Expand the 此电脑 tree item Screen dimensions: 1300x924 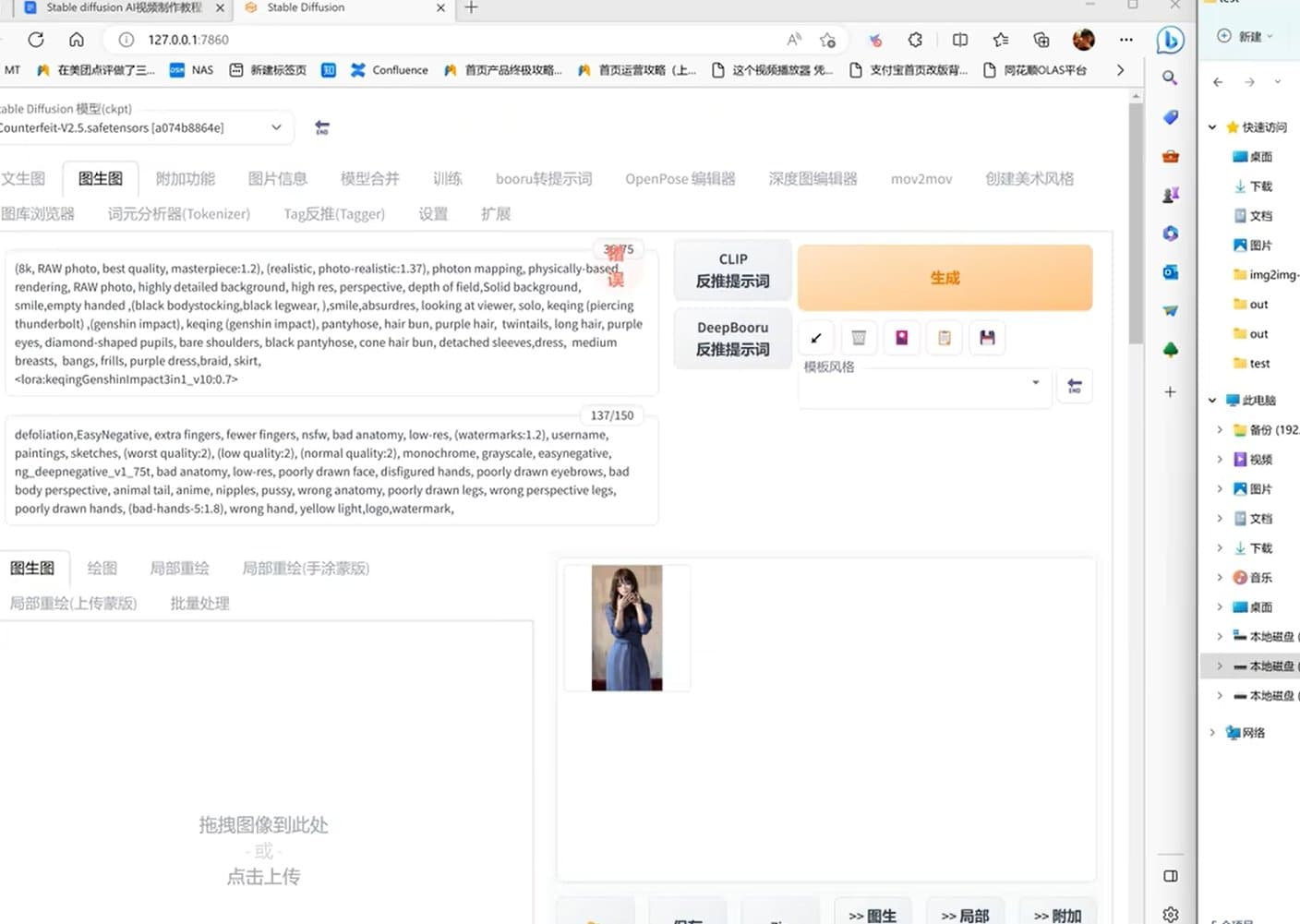1212,400
